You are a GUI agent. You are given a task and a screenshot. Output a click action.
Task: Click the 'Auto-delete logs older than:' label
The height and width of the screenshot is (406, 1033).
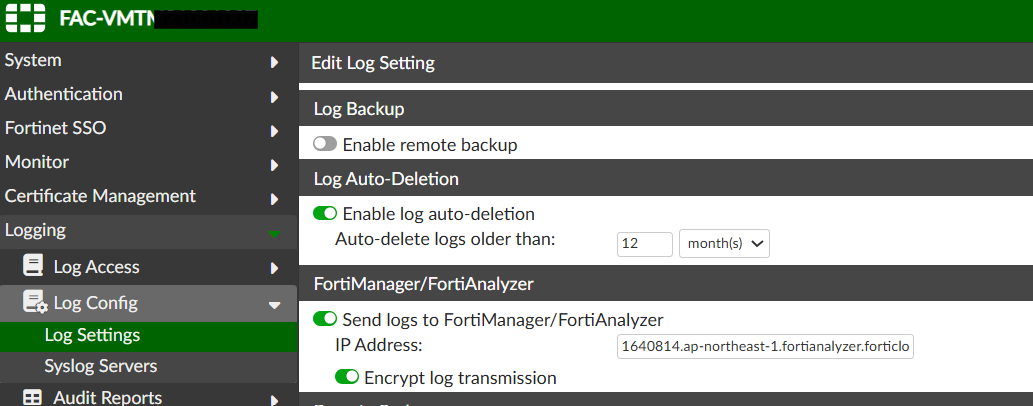pos(445,239)
